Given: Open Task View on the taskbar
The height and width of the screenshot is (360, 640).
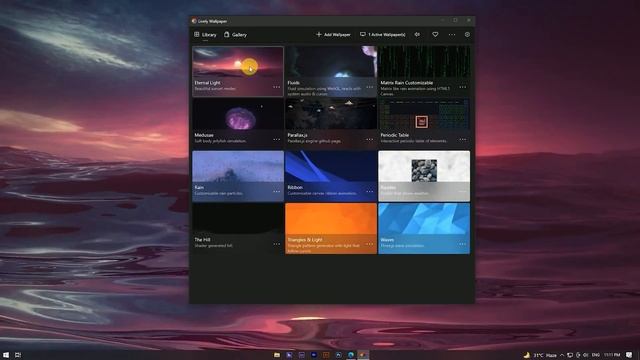Looking at the screenshot, I should [18, 355].
